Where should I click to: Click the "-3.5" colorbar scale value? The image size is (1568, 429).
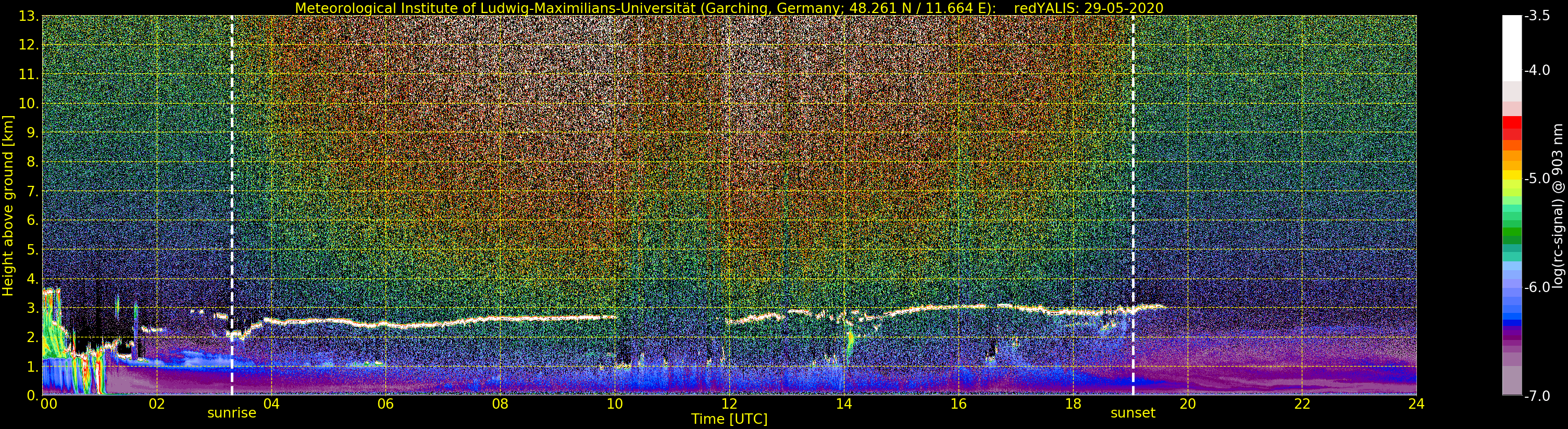coord(1537,16)
